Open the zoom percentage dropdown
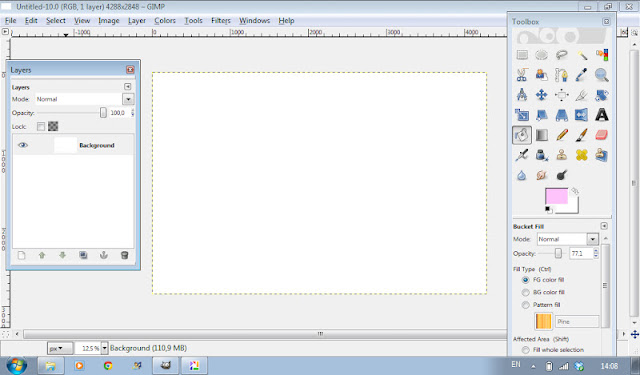 coord(104,348)
